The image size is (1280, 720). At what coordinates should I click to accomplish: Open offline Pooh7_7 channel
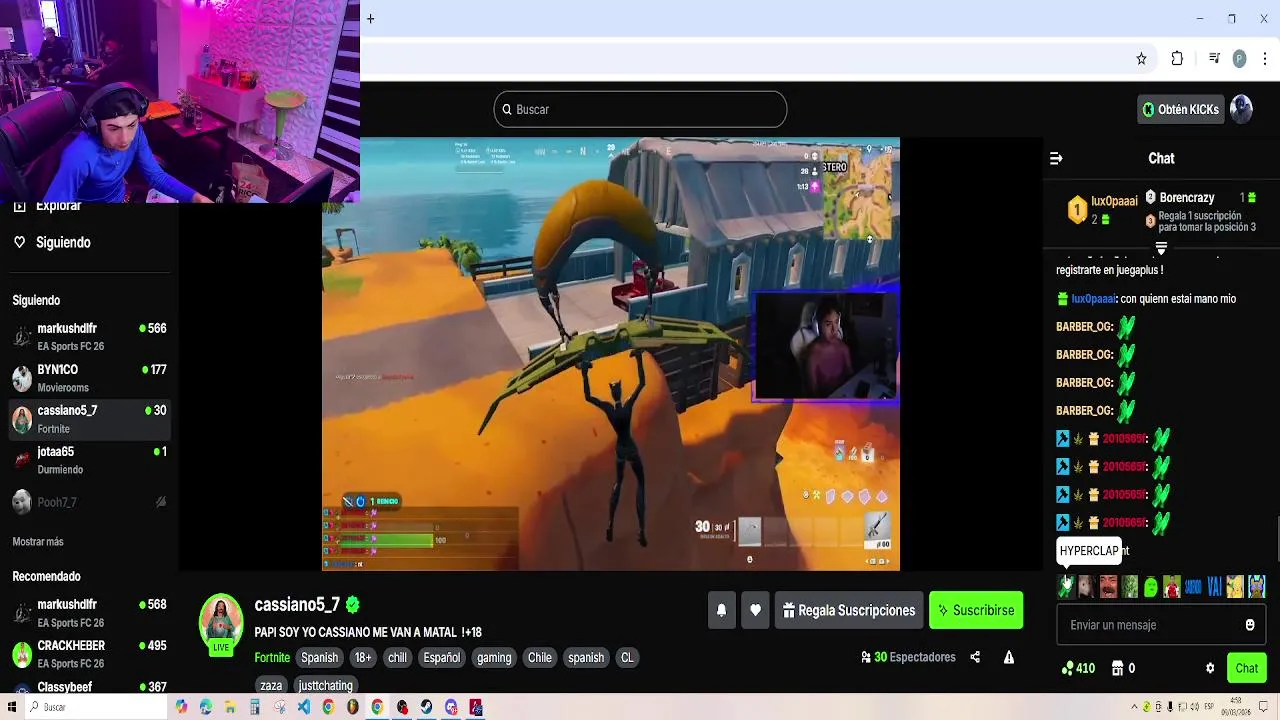click(x=89, y=502)
